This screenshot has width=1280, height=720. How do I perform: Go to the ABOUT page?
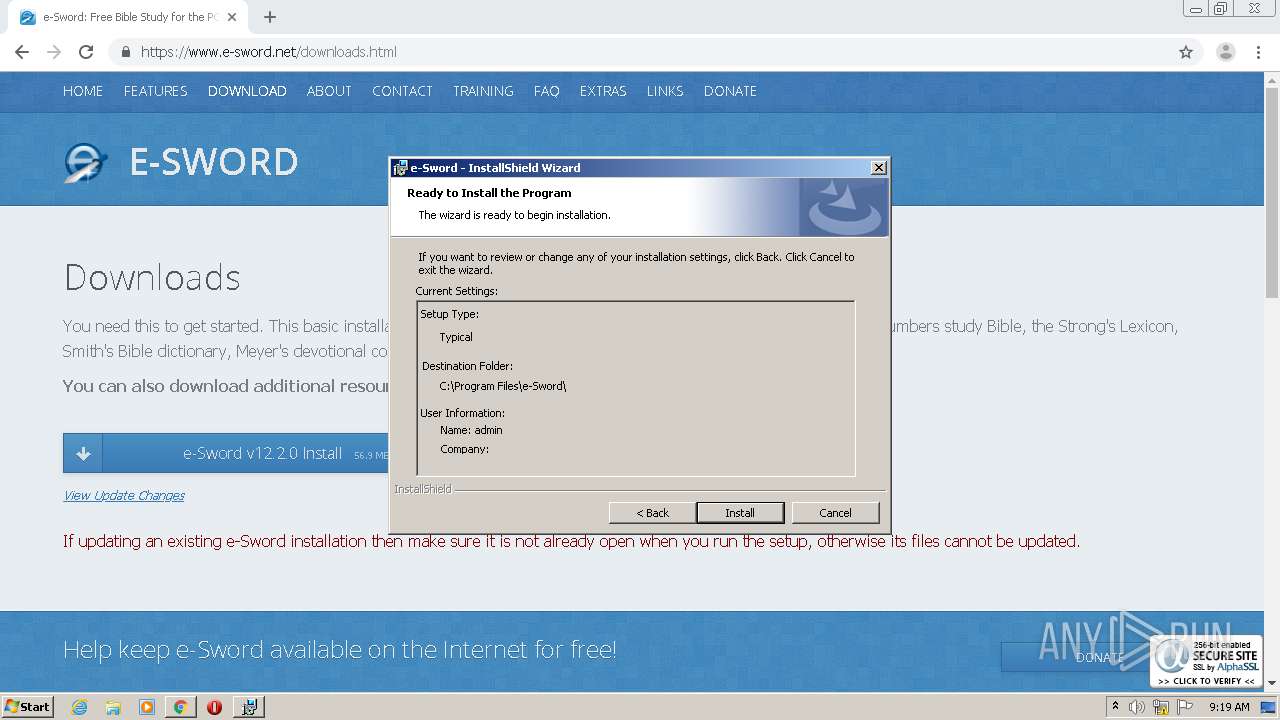pyautogui.click(x=329, y=91)
